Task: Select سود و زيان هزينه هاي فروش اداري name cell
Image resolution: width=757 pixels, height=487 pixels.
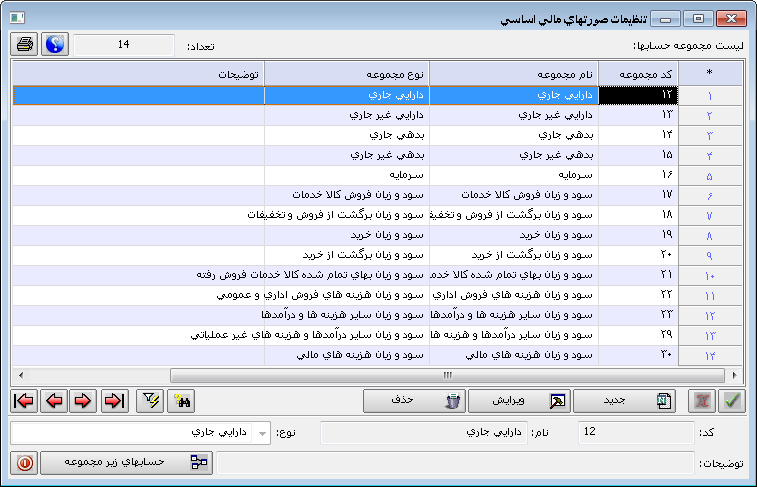Action: coord(514,295)
